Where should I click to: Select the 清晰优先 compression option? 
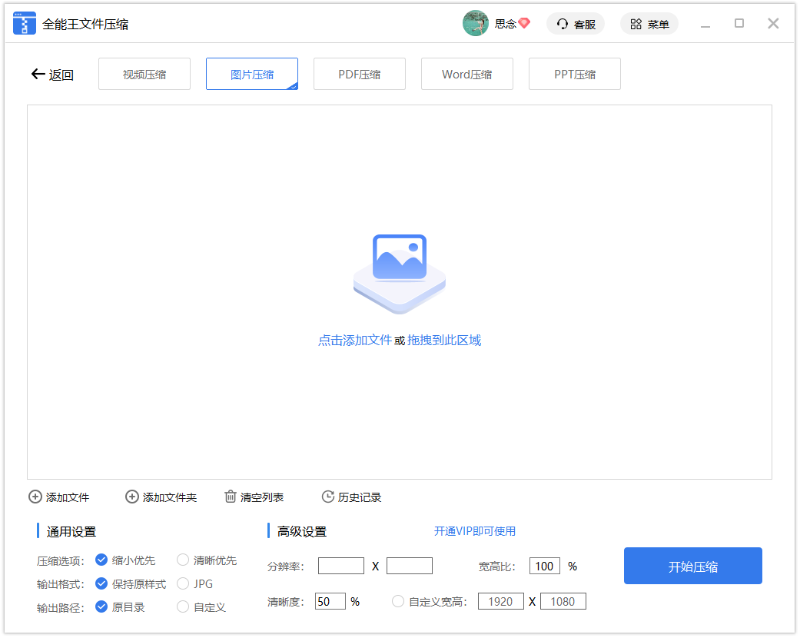point(183,560)
